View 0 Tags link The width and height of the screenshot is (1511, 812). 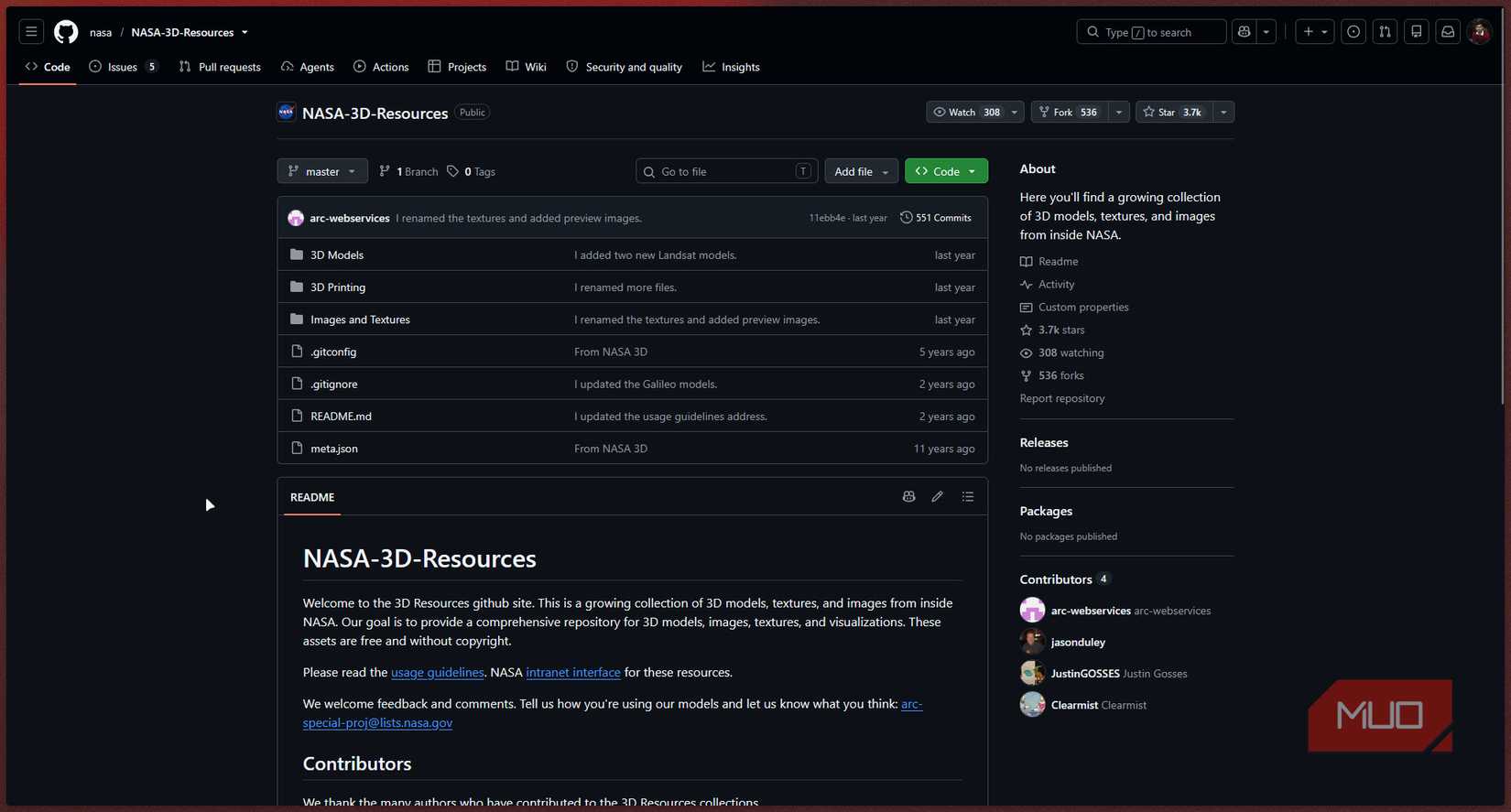pyautogui.click(x=471, y=171)
